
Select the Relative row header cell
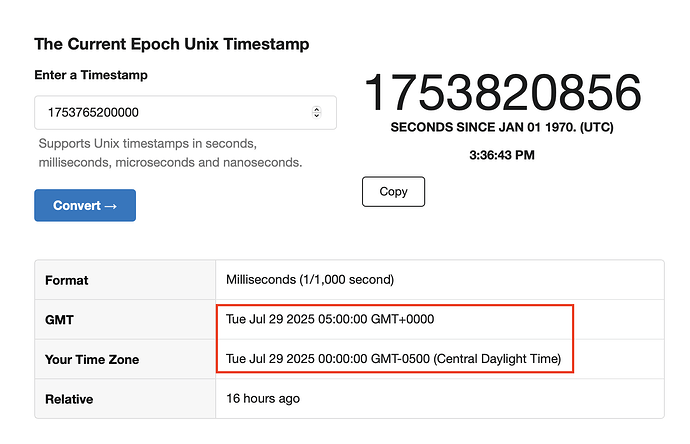point(125,399)
